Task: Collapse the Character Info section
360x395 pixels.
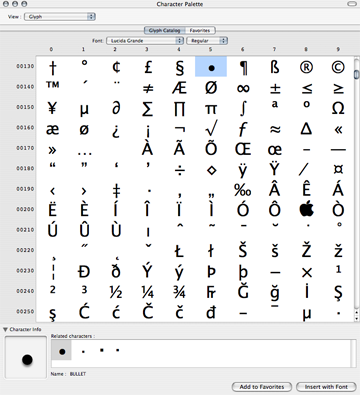Action: (x=5, y=329)
